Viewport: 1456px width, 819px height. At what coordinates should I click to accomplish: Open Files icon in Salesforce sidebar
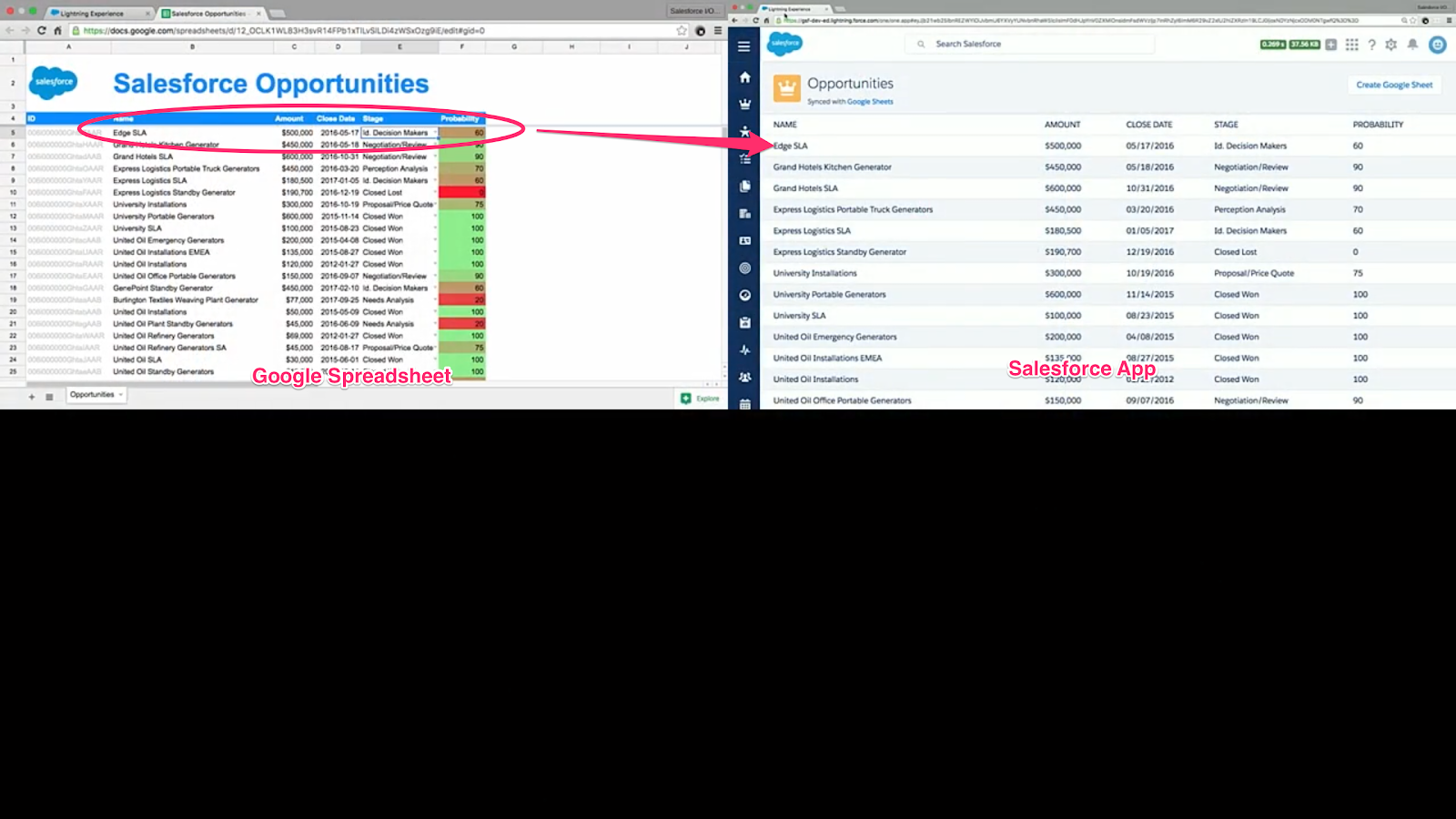pos(745,187)
